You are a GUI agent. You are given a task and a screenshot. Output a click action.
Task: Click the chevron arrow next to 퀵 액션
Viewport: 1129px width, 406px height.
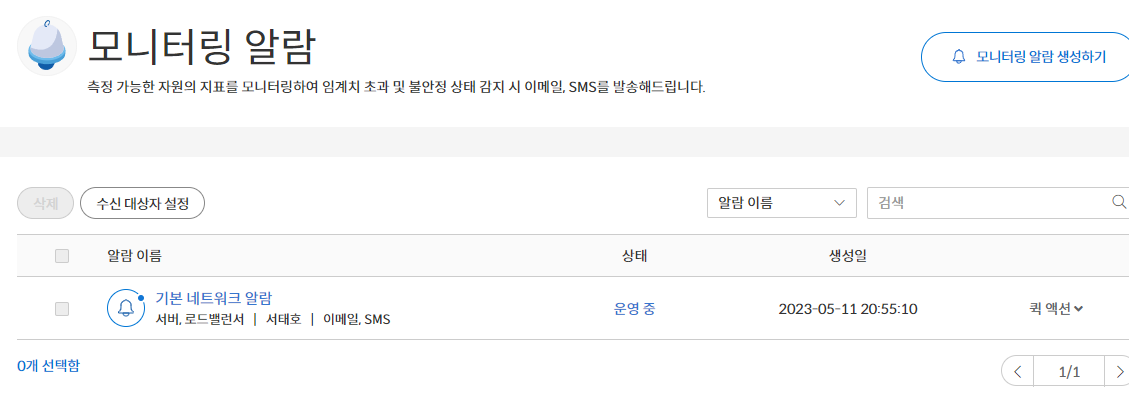click(1079, 310)
